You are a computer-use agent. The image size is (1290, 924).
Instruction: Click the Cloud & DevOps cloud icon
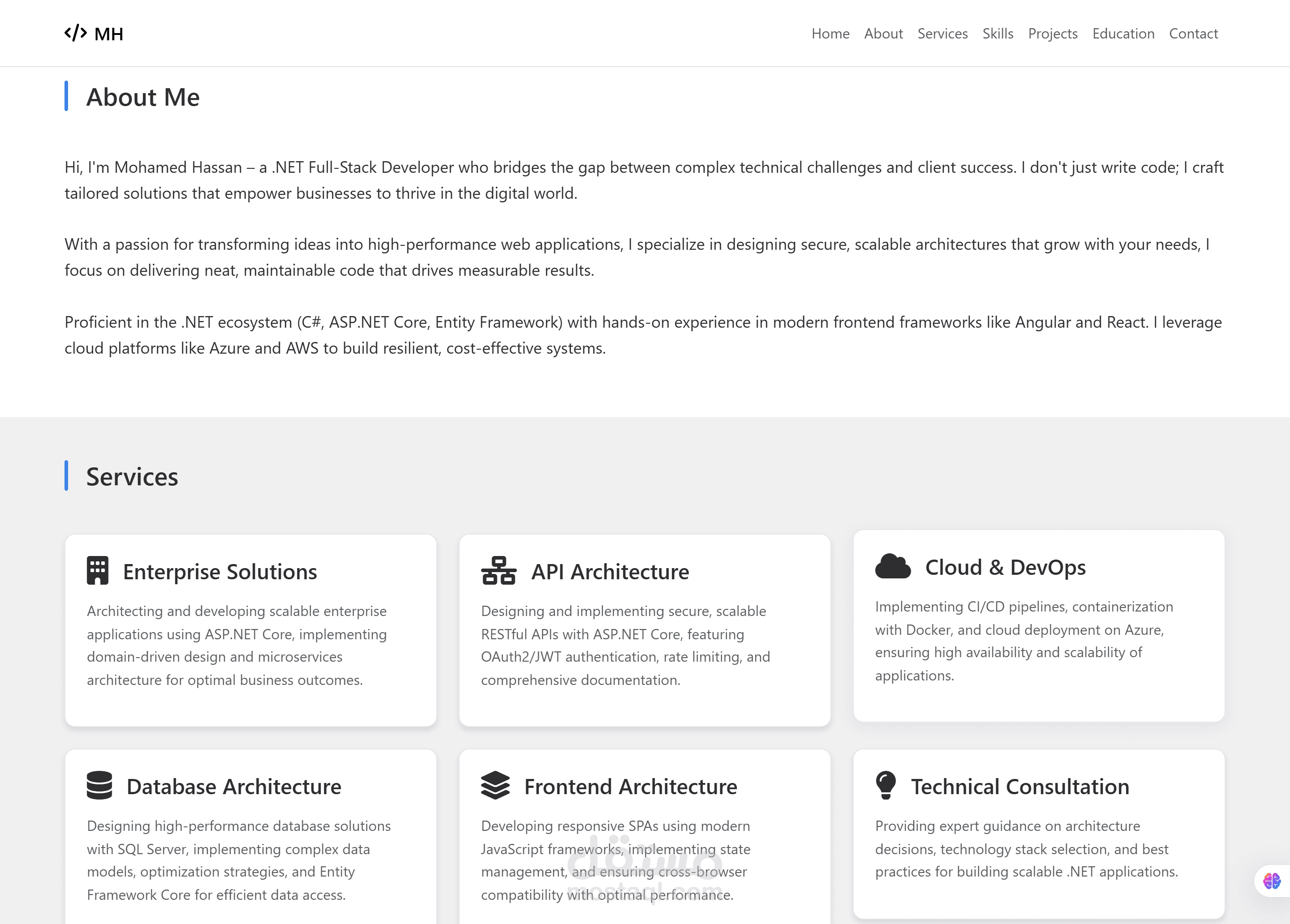point(892,566)
